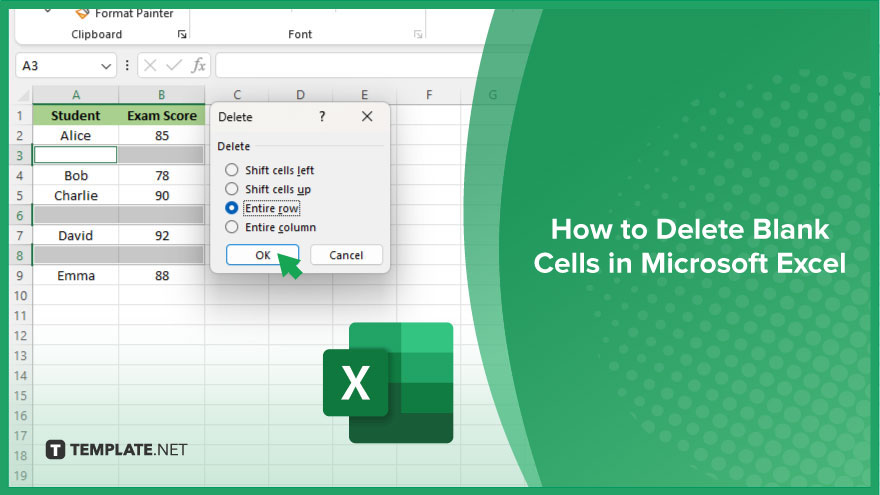
Task: Select column E header
Action: tap(365, 95)
